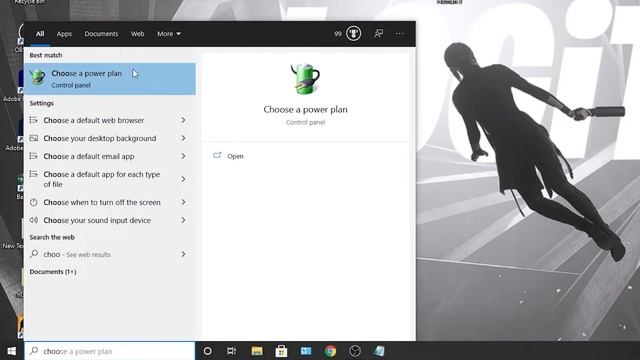640x360 pixels.
Task: Open Microsoft Store from the taskbar
Action: click(281, 351)
